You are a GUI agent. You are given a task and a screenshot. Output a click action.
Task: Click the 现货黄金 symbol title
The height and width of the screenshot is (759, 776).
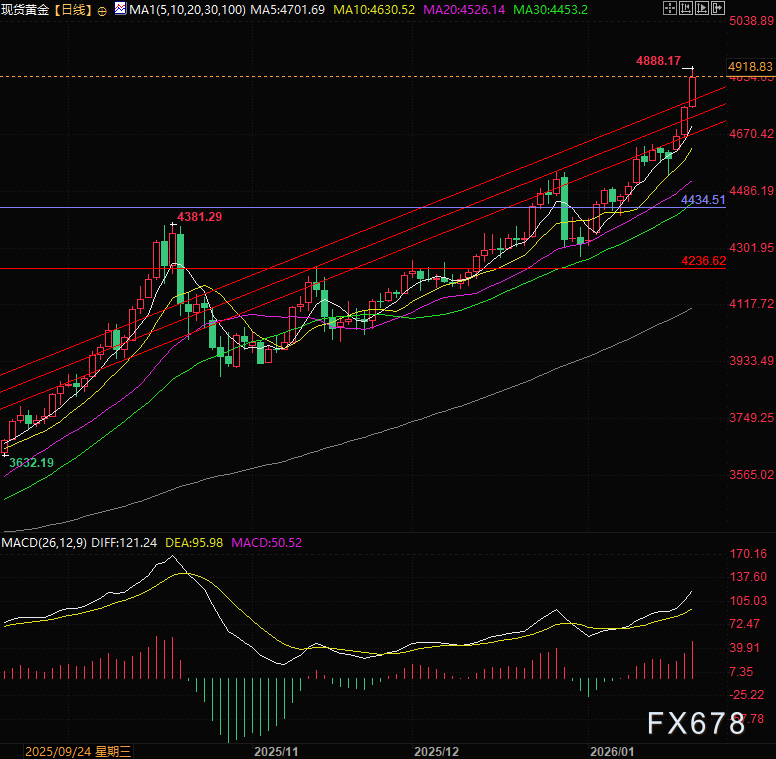tap(26, 10)
